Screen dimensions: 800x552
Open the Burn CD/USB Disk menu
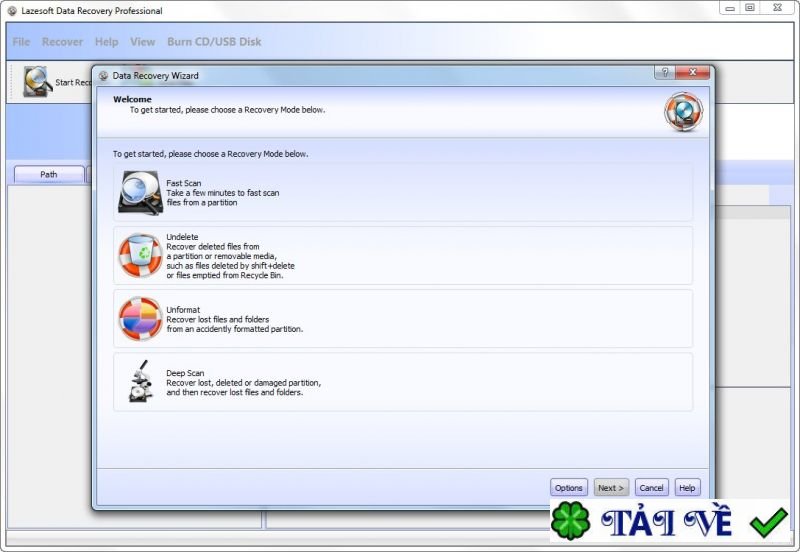click(214, 42)
